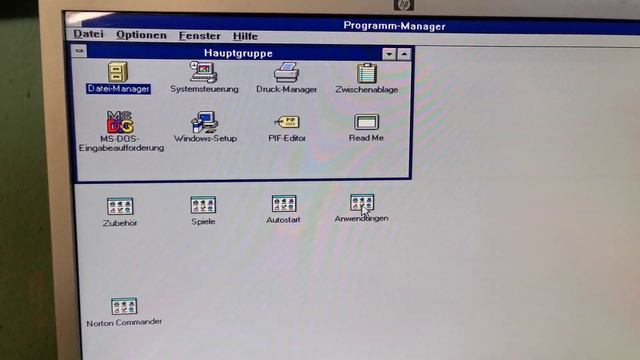This screenshot has height=360, width=640.
Task: Open the Datei menu
Action: click(88, 34)
